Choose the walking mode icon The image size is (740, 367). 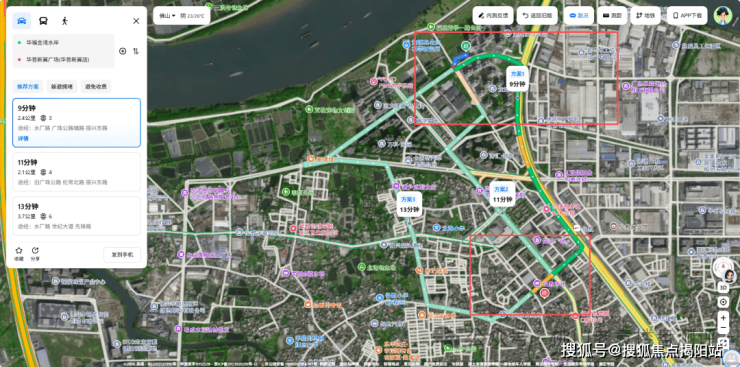coord(65,21)
